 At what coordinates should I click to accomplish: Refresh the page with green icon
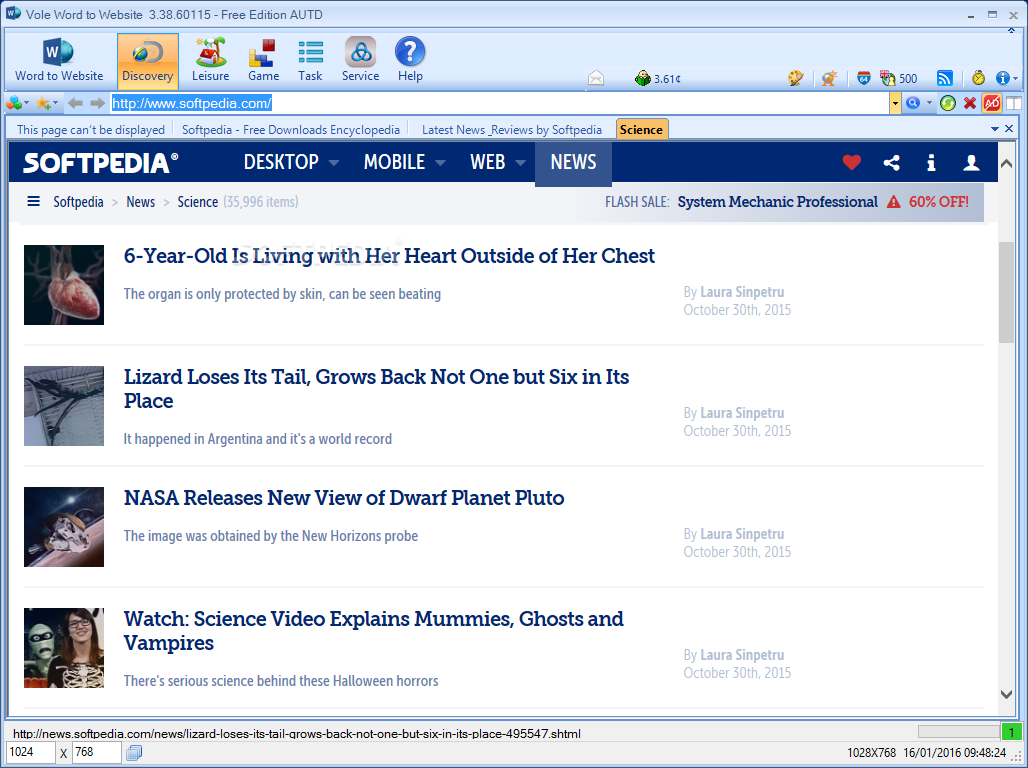pyautogui.click(x=947, y=103)
